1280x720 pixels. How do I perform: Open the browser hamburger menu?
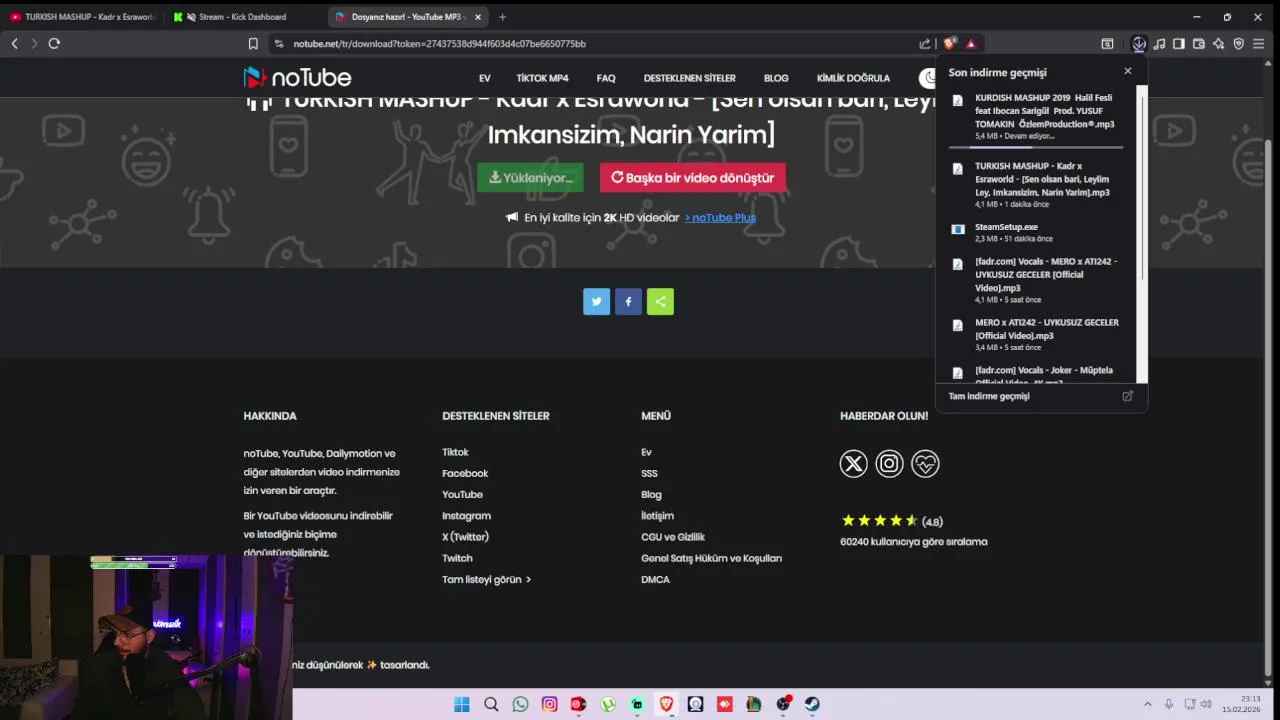1259,44
